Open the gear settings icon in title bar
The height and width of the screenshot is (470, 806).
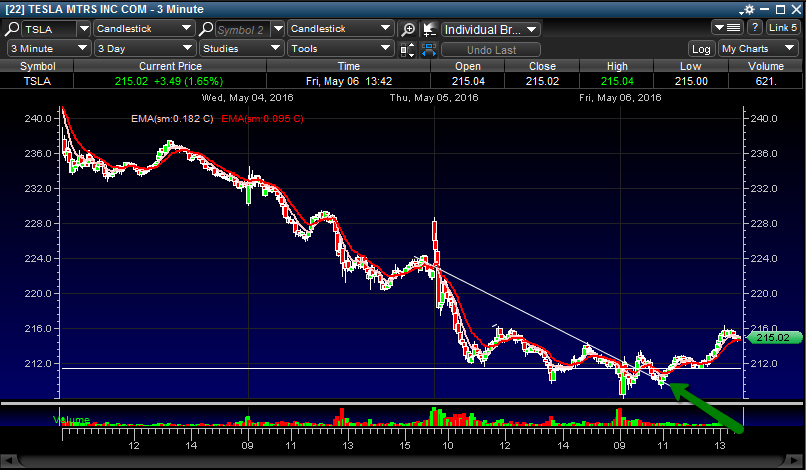pyautogui.click(x=747, y=9)
